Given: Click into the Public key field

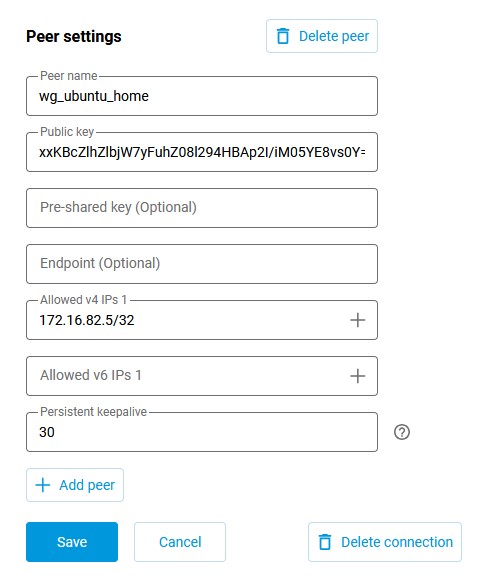Looking at the screenshot, I should (x=202, y=152).
